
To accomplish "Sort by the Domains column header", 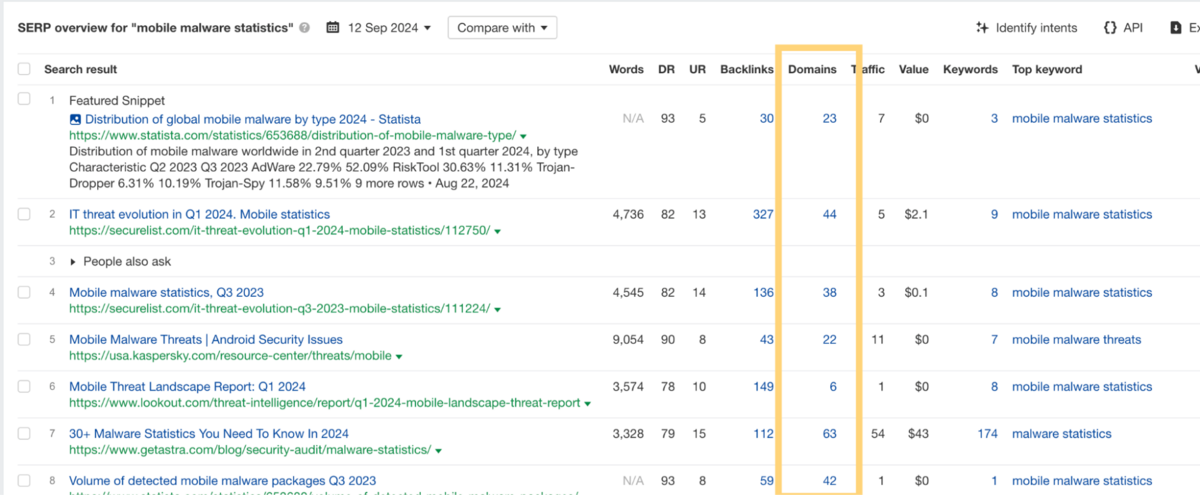I will (812, 69).
